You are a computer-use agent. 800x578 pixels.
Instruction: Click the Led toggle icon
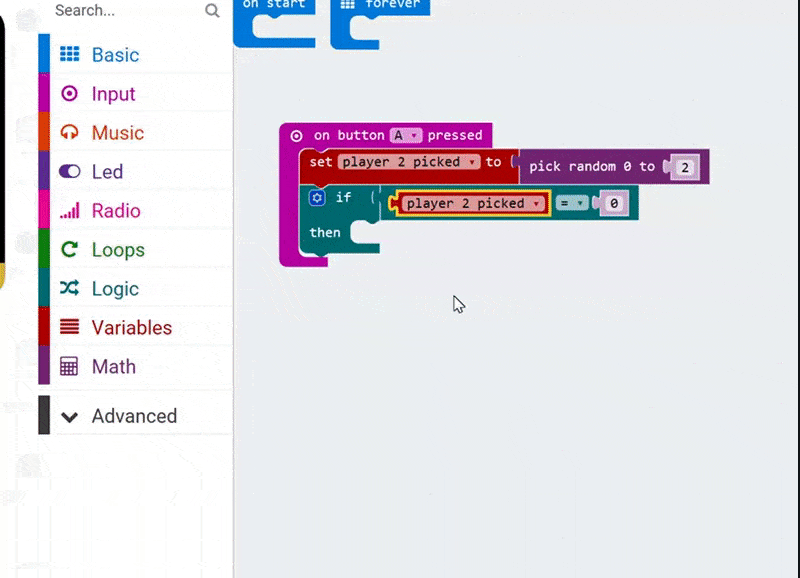click(69, 172)
